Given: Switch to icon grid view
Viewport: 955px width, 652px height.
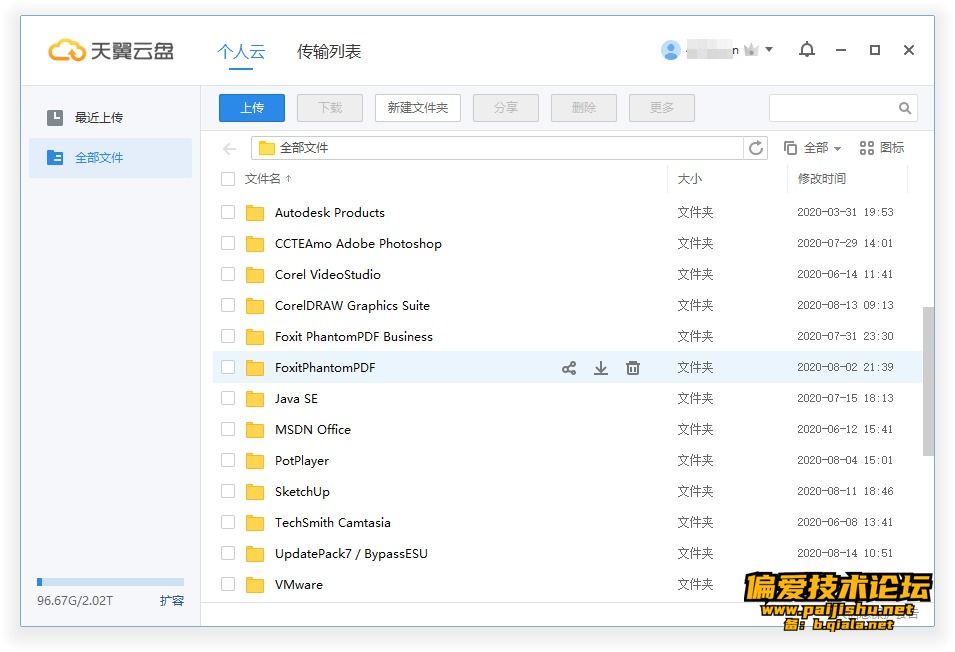Looking at the screenshot, I should pos(881,147).
